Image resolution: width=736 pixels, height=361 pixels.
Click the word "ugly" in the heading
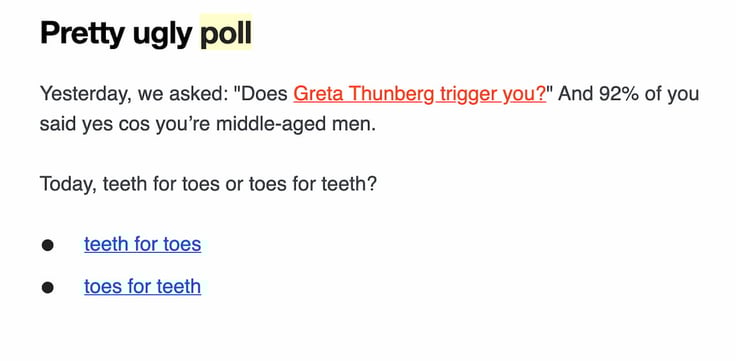click(x=162, y=35)
